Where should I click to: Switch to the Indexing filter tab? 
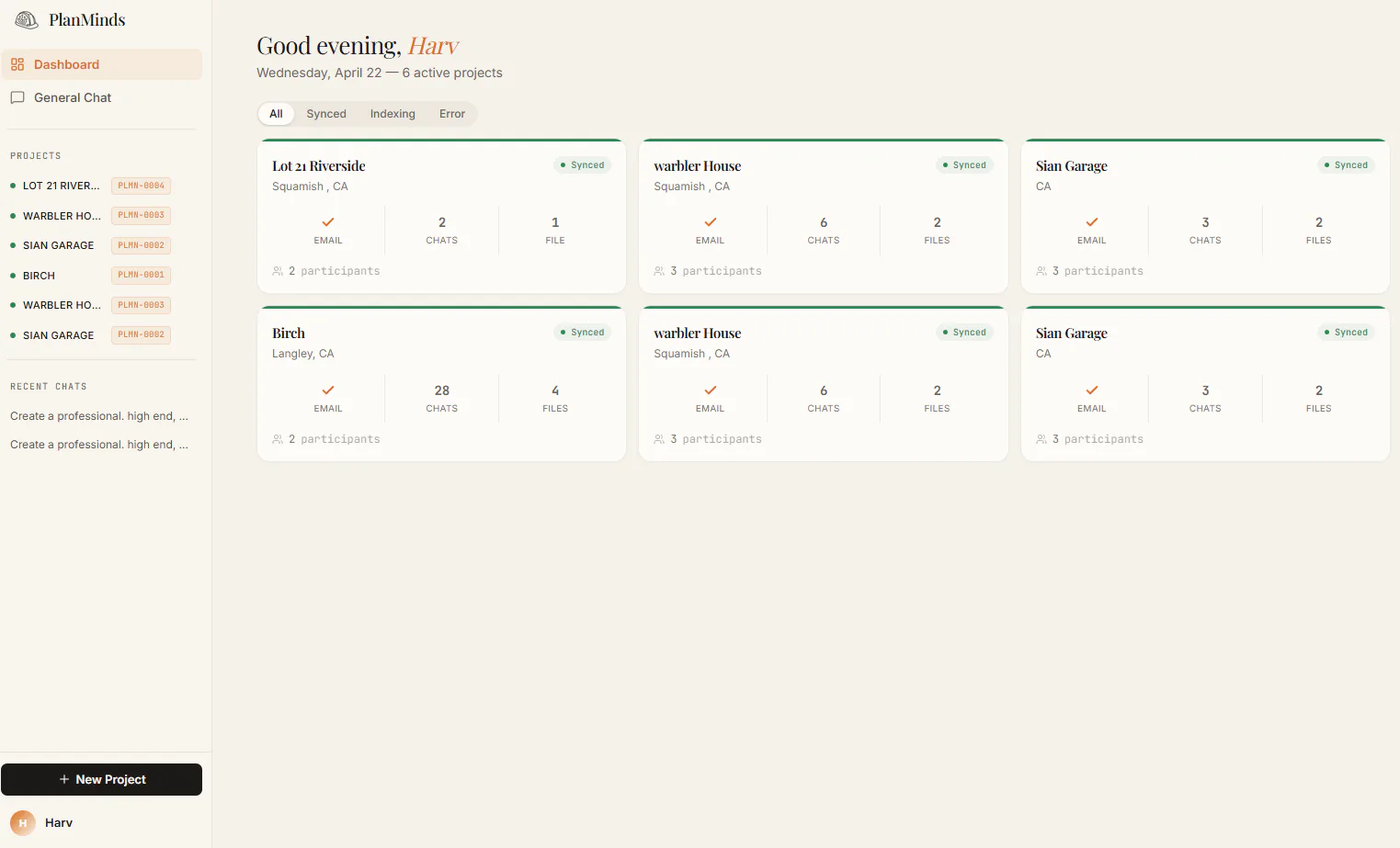(393, 114)
